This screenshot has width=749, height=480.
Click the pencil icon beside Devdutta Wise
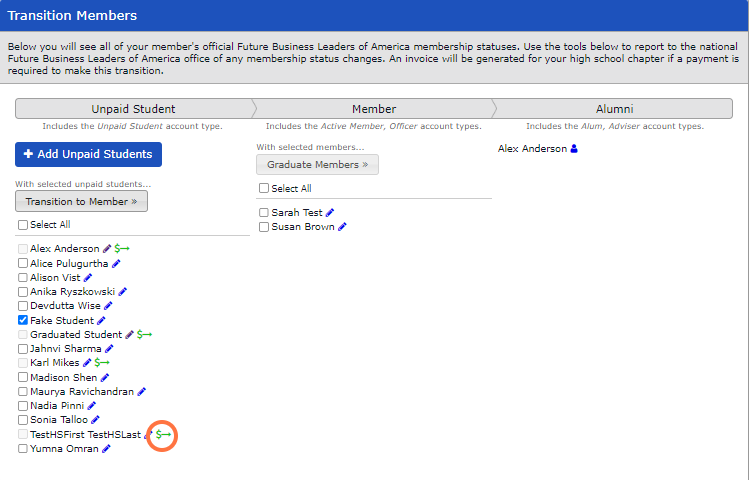(108, 306)
